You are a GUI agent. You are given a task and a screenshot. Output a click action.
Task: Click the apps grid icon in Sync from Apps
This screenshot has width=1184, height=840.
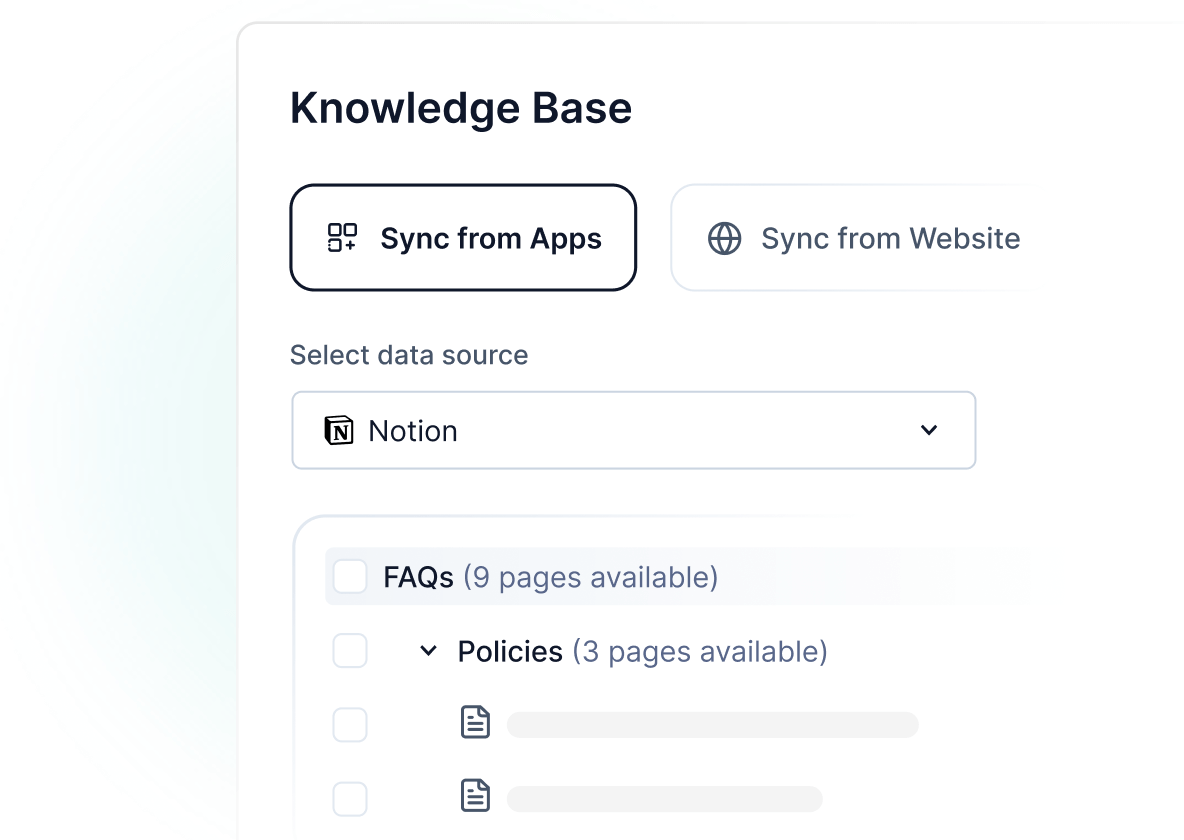click(342, 238)
